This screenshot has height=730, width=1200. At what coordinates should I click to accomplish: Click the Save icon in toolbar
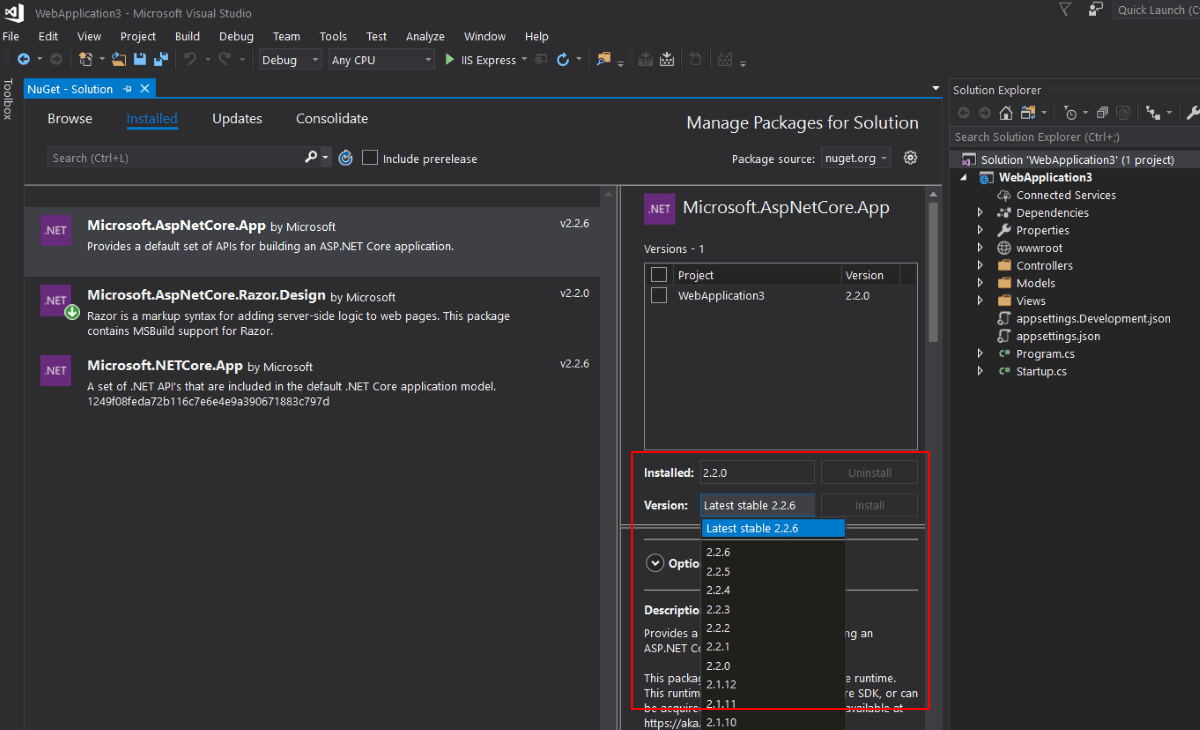point(140,60)
